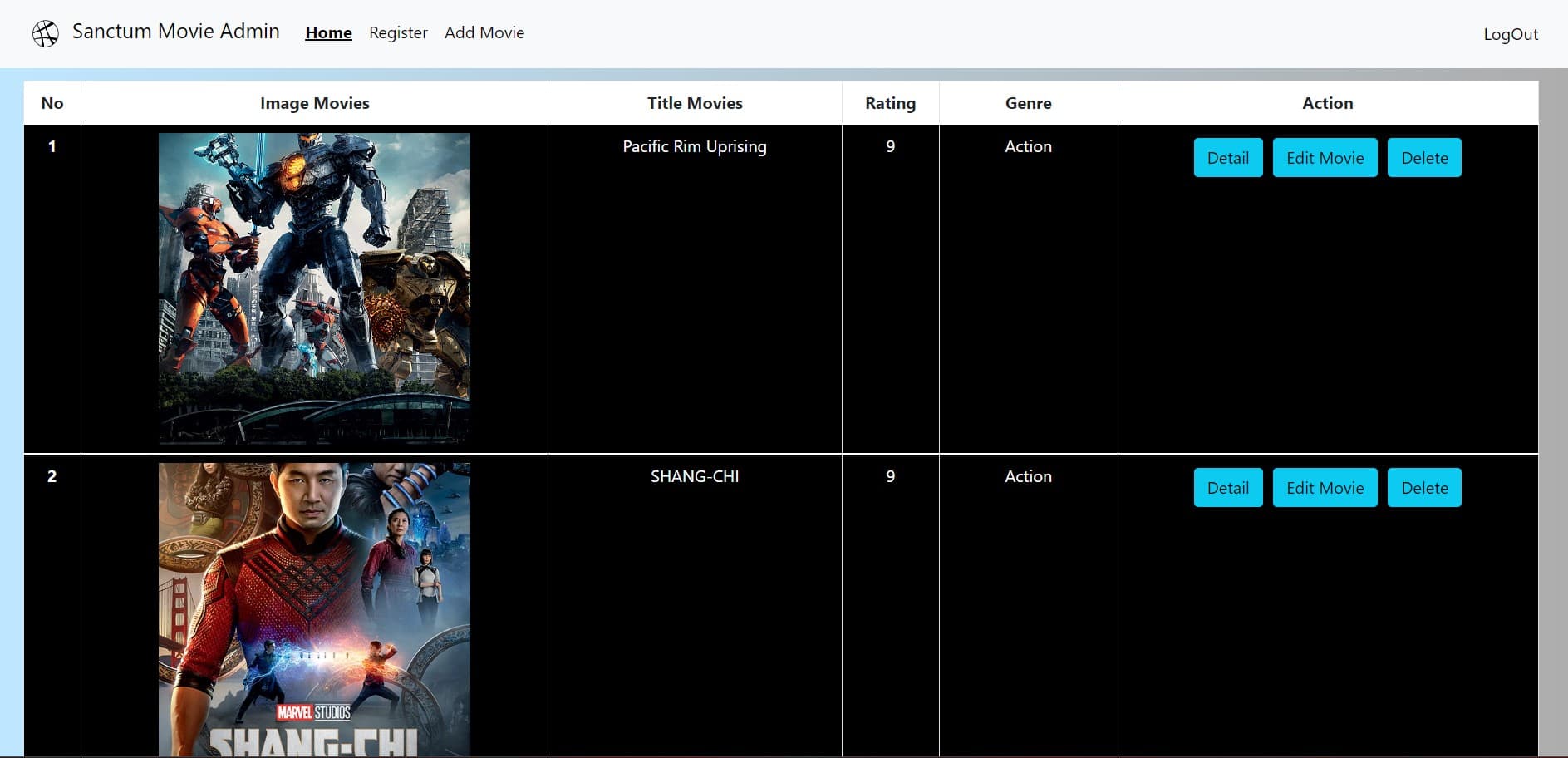Select the SHANG-CHI title text
1568x758 pixels.
click(695, 476)
